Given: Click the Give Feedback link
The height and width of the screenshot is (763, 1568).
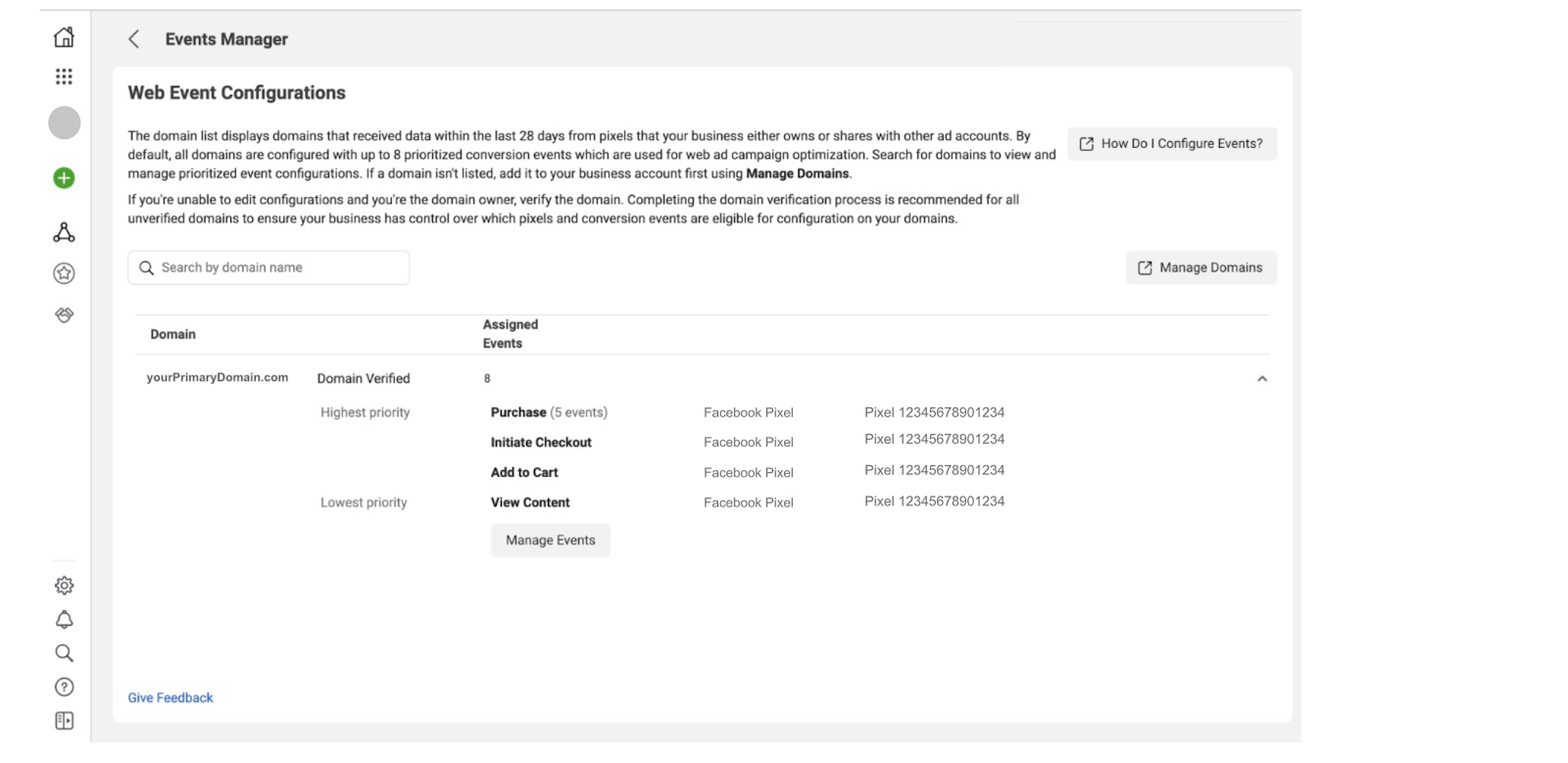Looking at the screenshot, I should coord(171,698).
